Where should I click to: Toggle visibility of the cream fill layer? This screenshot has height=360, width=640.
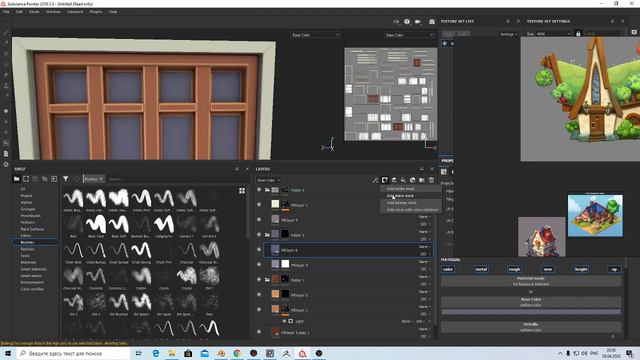coord(259,204)
